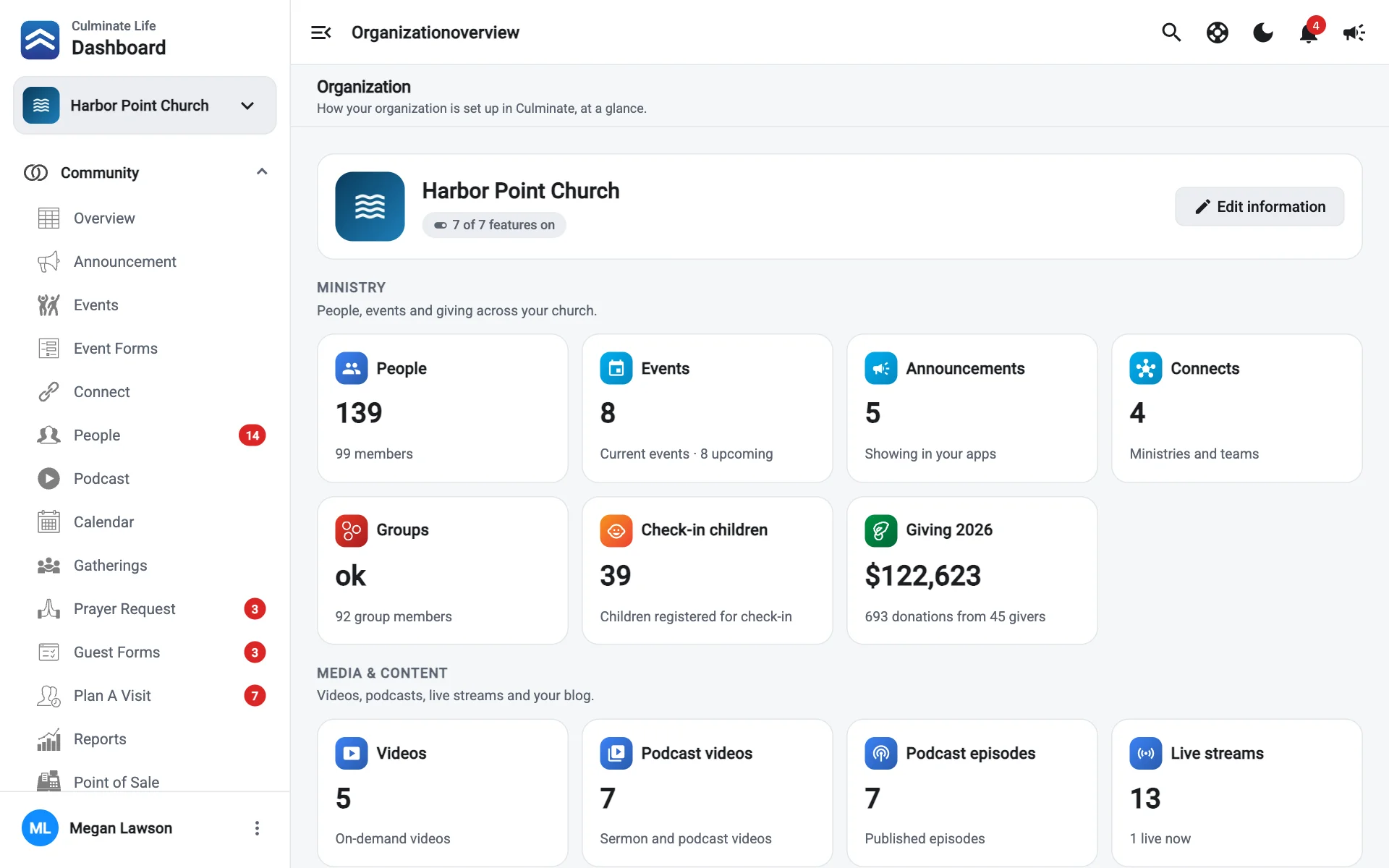
Task: Click the 7 of 7 features on pill
Action: pyautogui.click(x=494, y=225)
